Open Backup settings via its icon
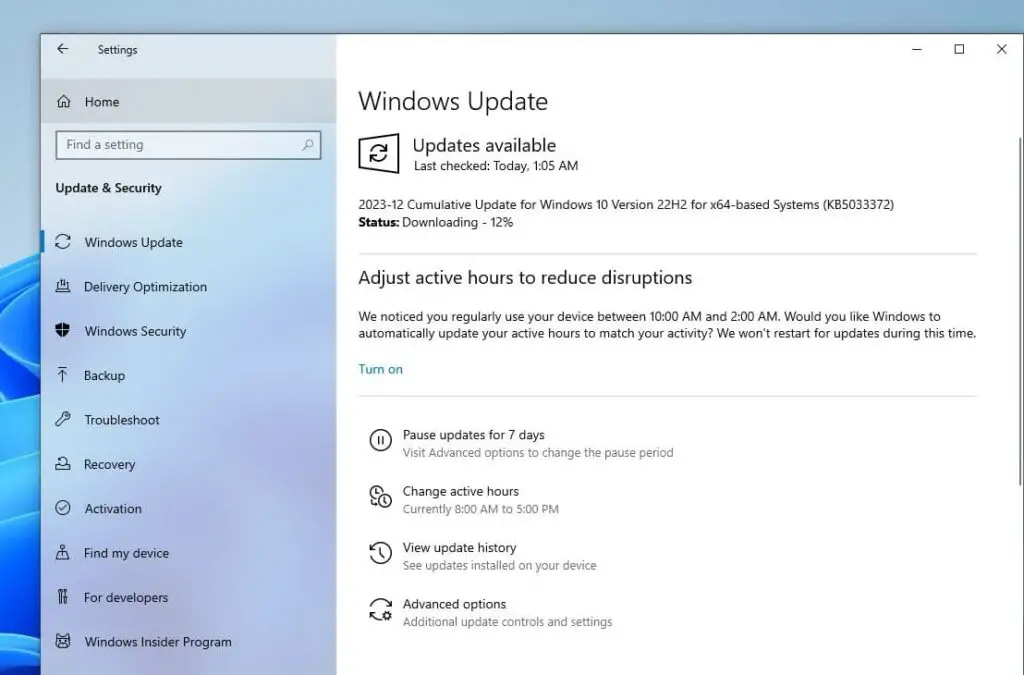Screen dimensions: 1024x675 click(x=62, y=375)
